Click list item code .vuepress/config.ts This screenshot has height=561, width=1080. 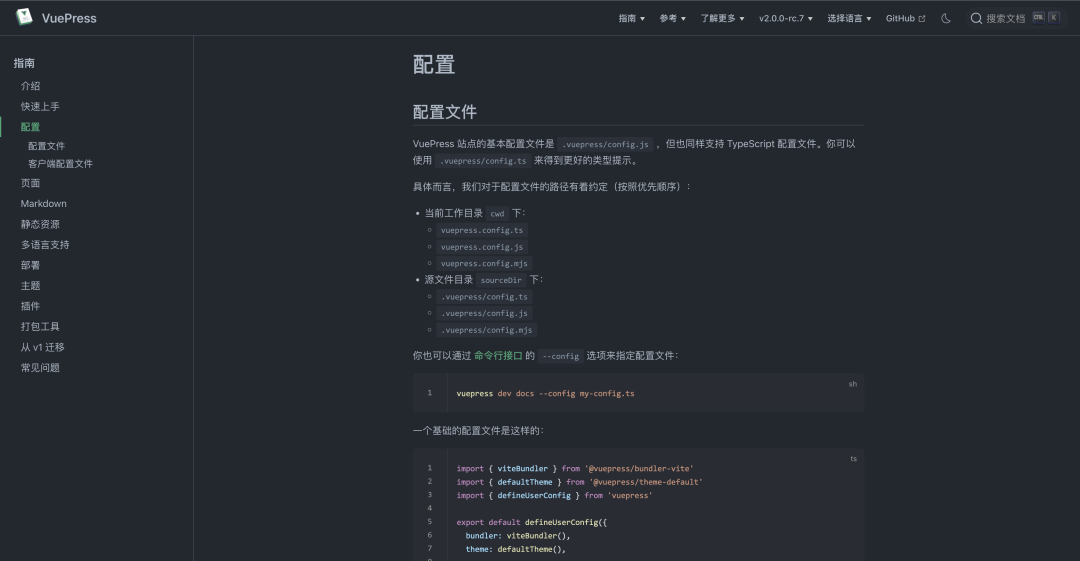(484, 297)
